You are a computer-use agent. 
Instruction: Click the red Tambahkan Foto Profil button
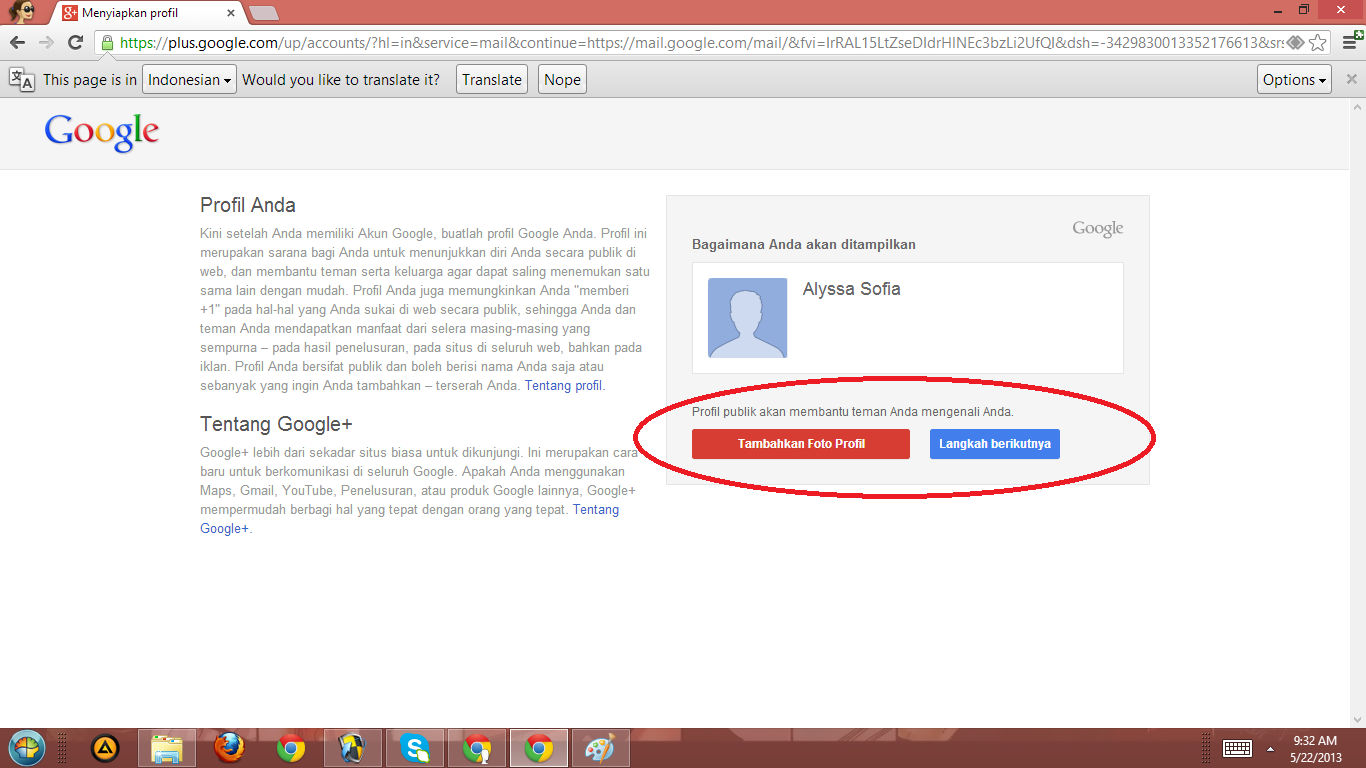pos(801,444)
